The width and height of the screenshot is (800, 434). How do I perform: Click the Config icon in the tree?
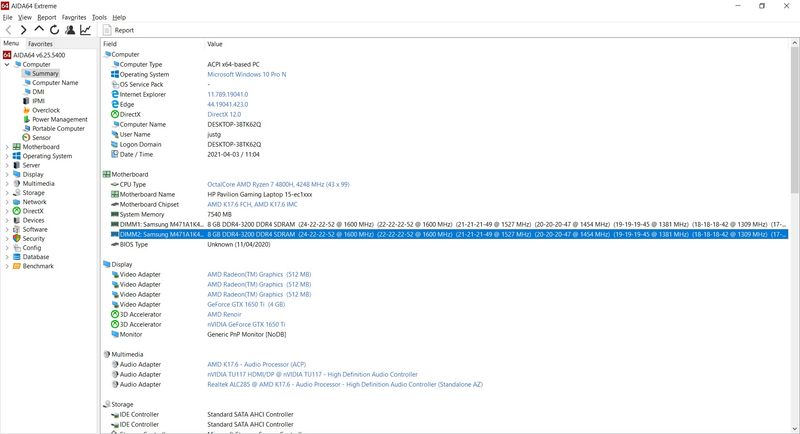(16, 248)
